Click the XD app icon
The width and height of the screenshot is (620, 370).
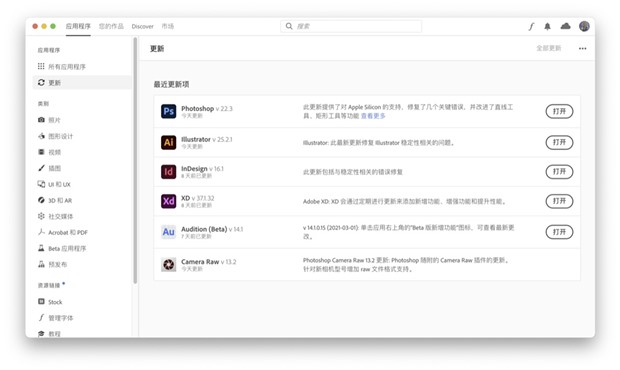[168, 201]
